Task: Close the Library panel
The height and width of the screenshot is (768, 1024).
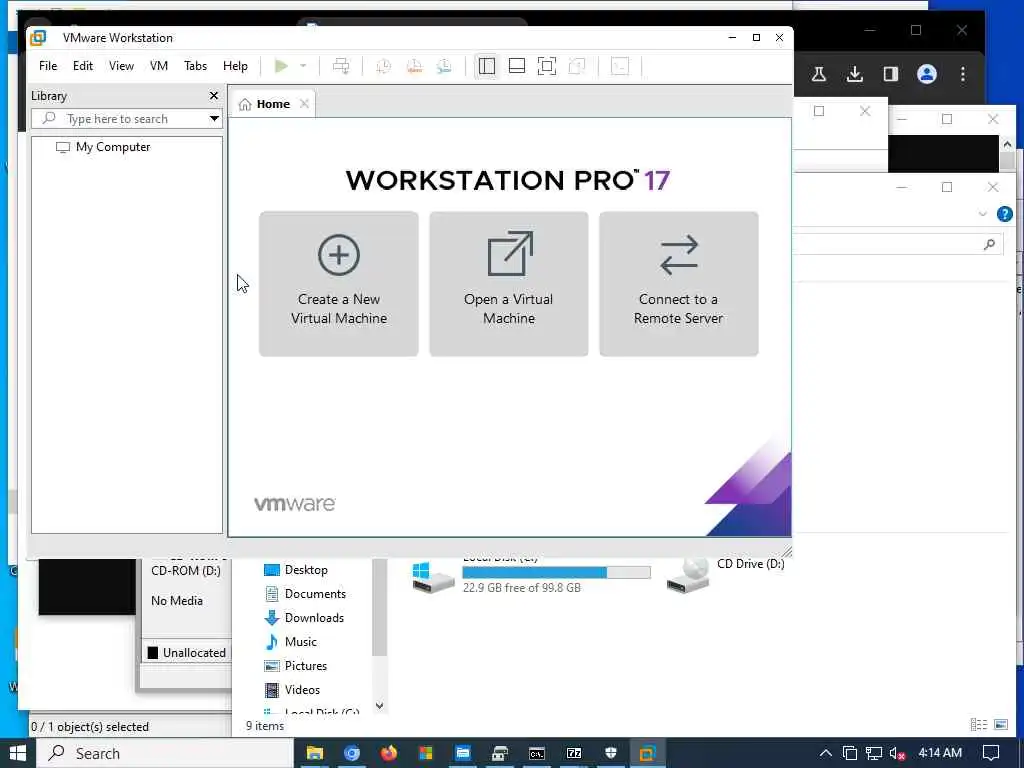Action: [x=214, y=96]
